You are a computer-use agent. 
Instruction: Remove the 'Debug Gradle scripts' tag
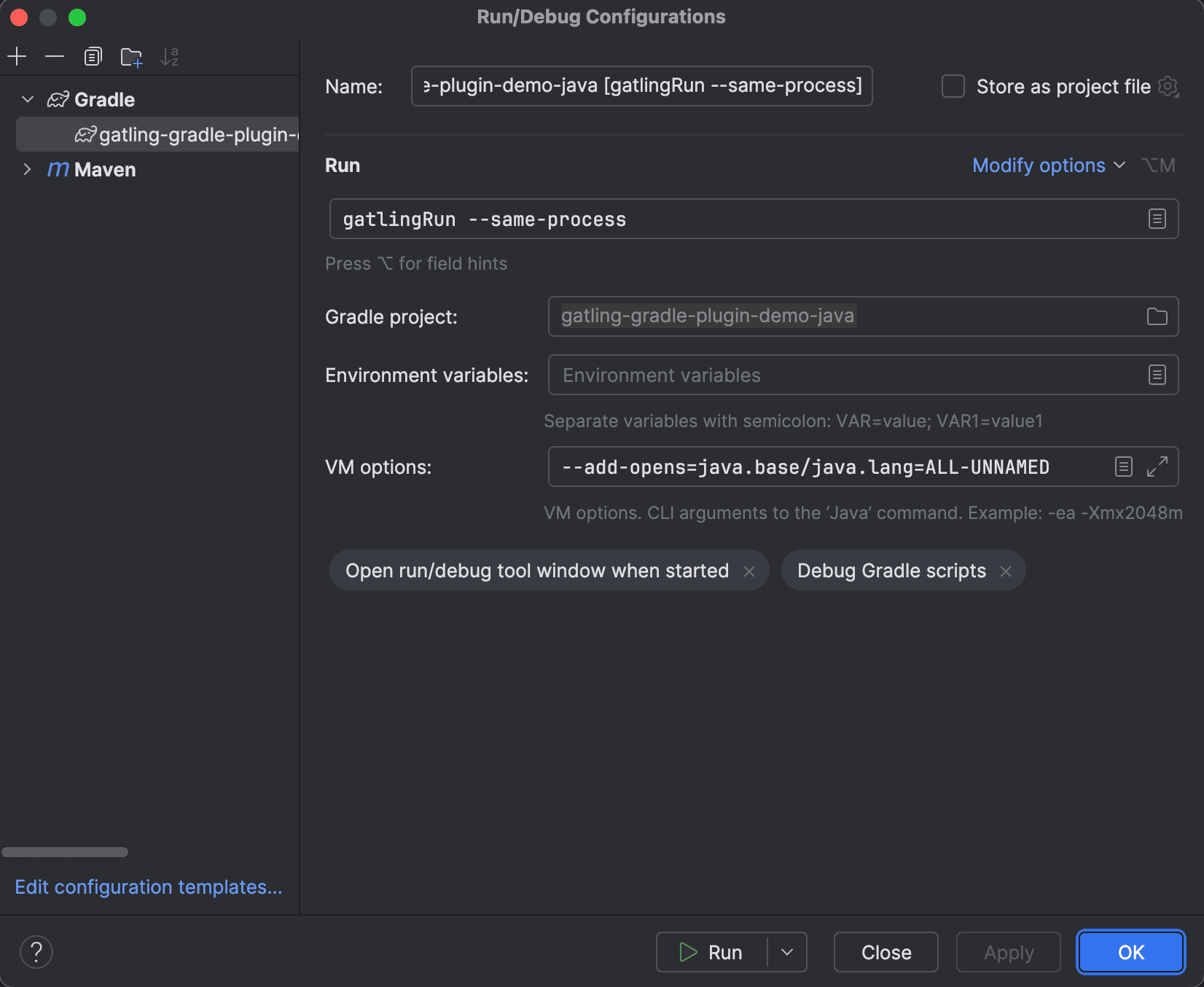pos(1006,571)
